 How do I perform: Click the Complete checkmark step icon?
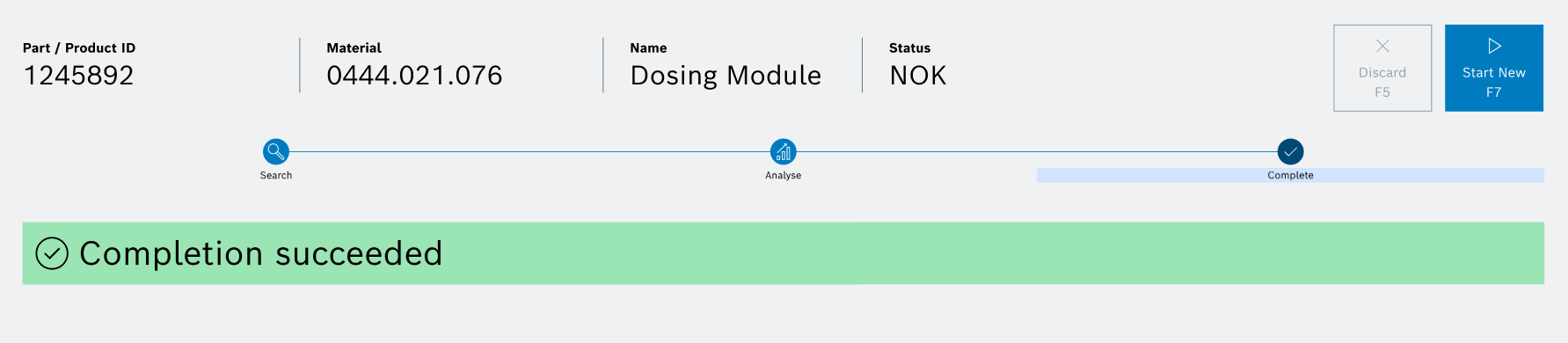tap(1290, 151)
